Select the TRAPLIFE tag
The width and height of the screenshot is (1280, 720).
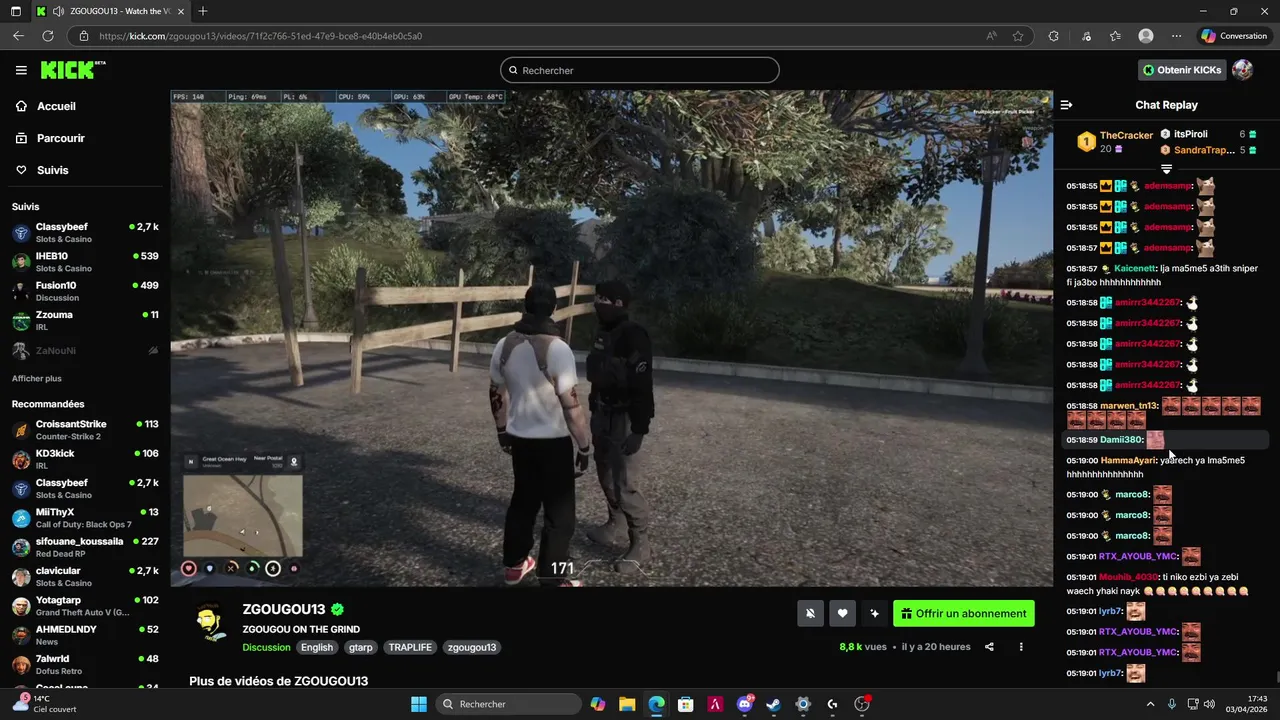click(x=410, y=647)
